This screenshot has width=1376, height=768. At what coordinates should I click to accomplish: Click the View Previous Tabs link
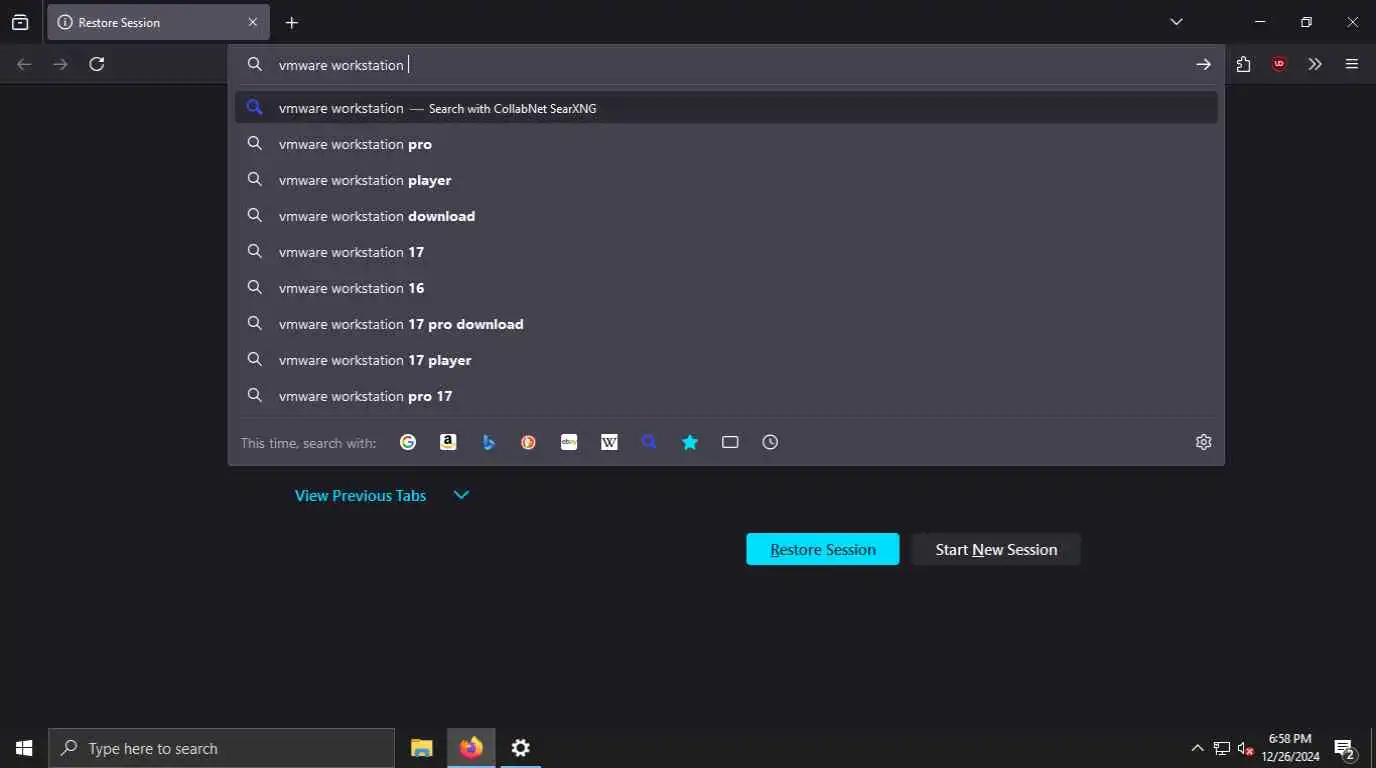pos(360,495)
